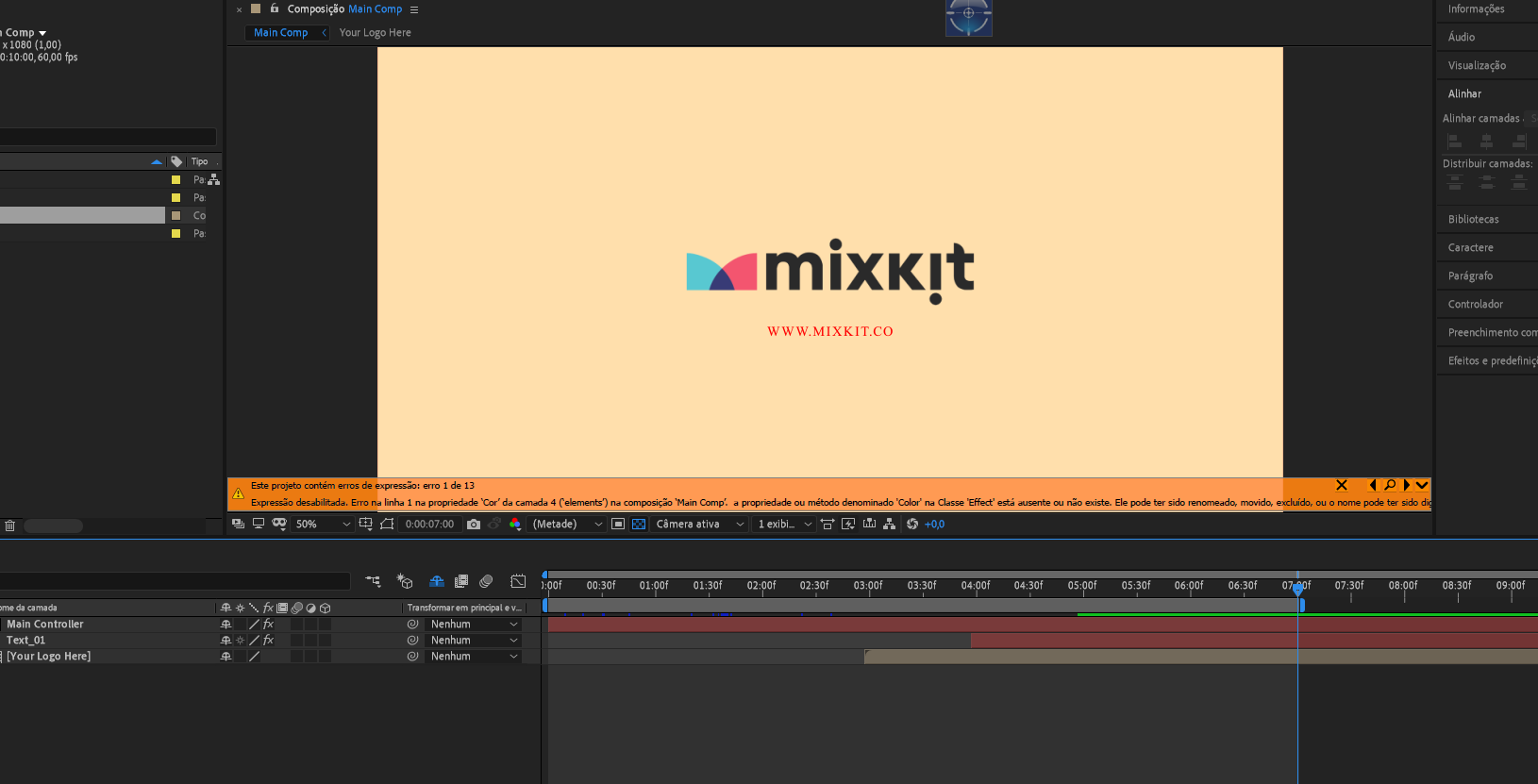Toggle the transparency grid icon
The image size is (1538, 784).
coord(639,524)
